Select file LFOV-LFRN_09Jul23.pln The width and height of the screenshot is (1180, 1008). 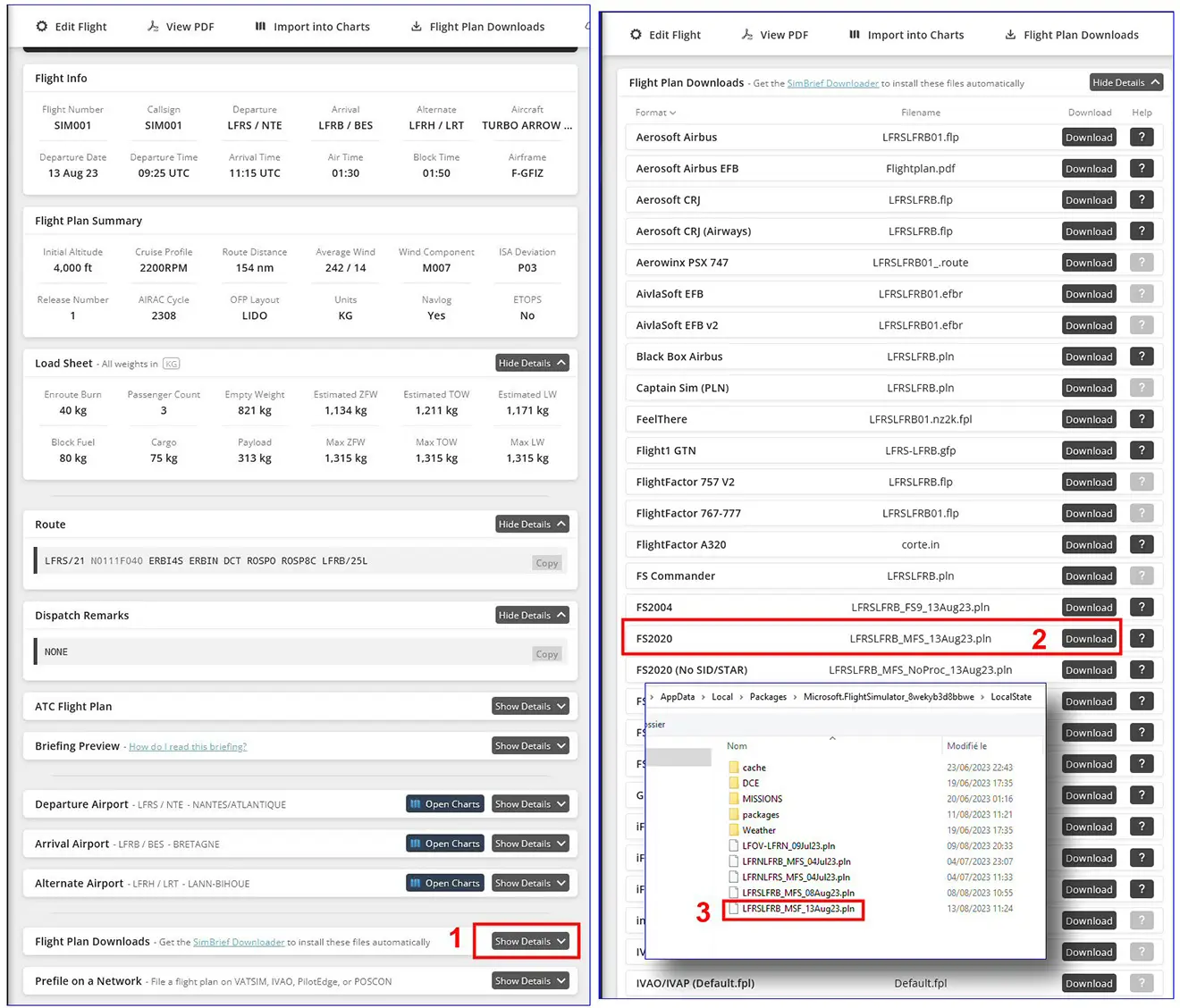point(782,846)
